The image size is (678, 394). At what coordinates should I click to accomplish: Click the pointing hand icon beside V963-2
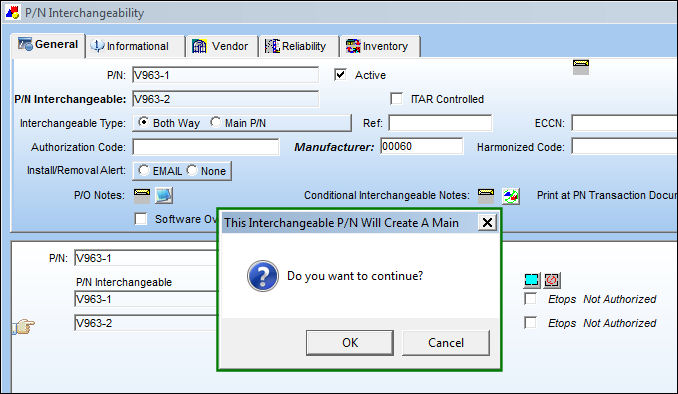tap(24, 326)
